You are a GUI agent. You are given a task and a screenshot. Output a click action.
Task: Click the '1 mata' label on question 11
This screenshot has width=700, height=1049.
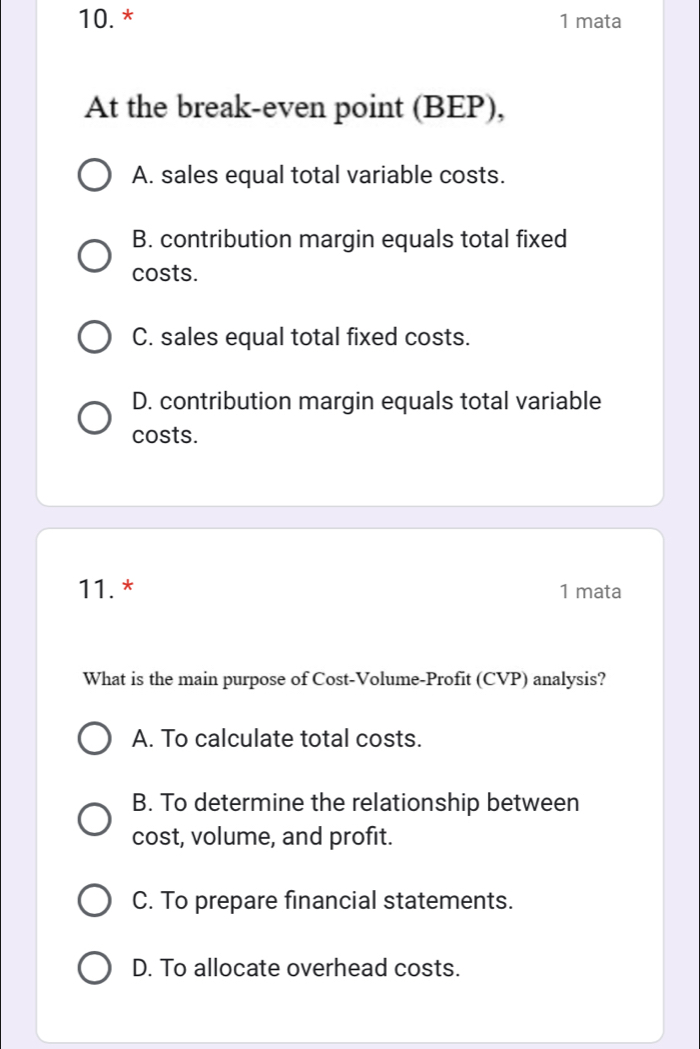pyautogui.click(x=591, y=592)
